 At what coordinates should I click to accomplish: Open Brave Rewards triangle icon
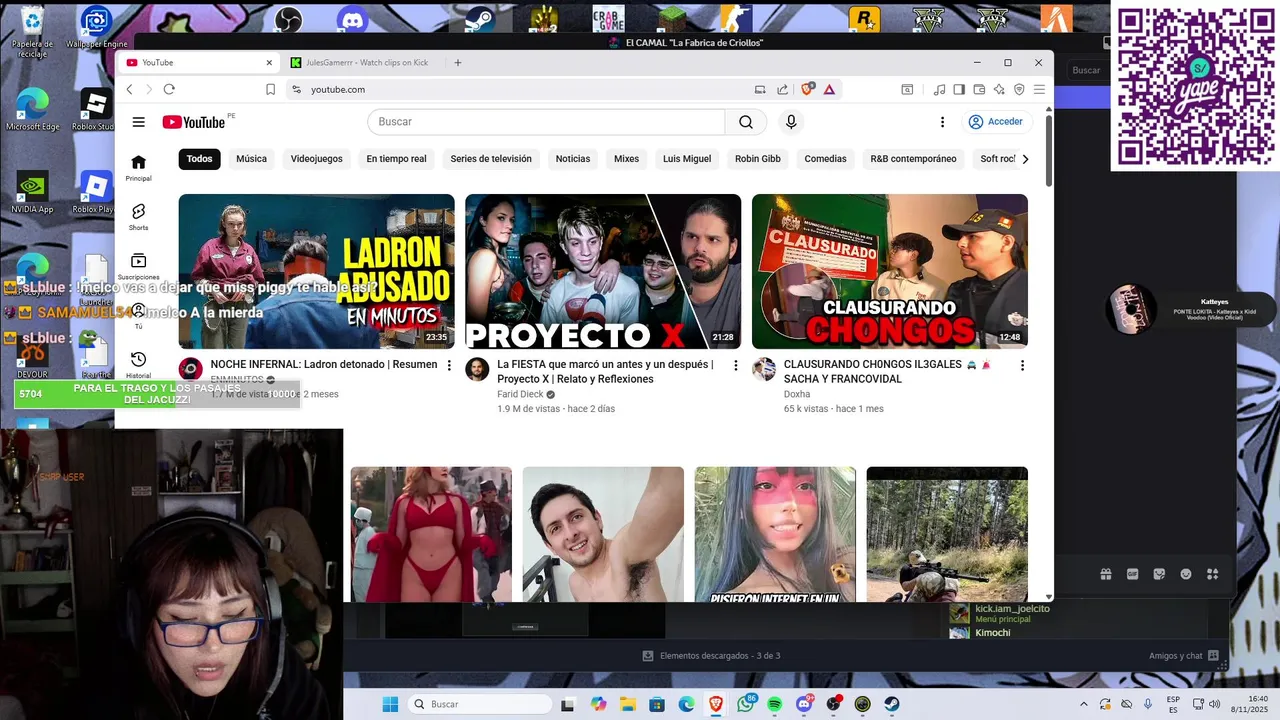click(829, 89)
